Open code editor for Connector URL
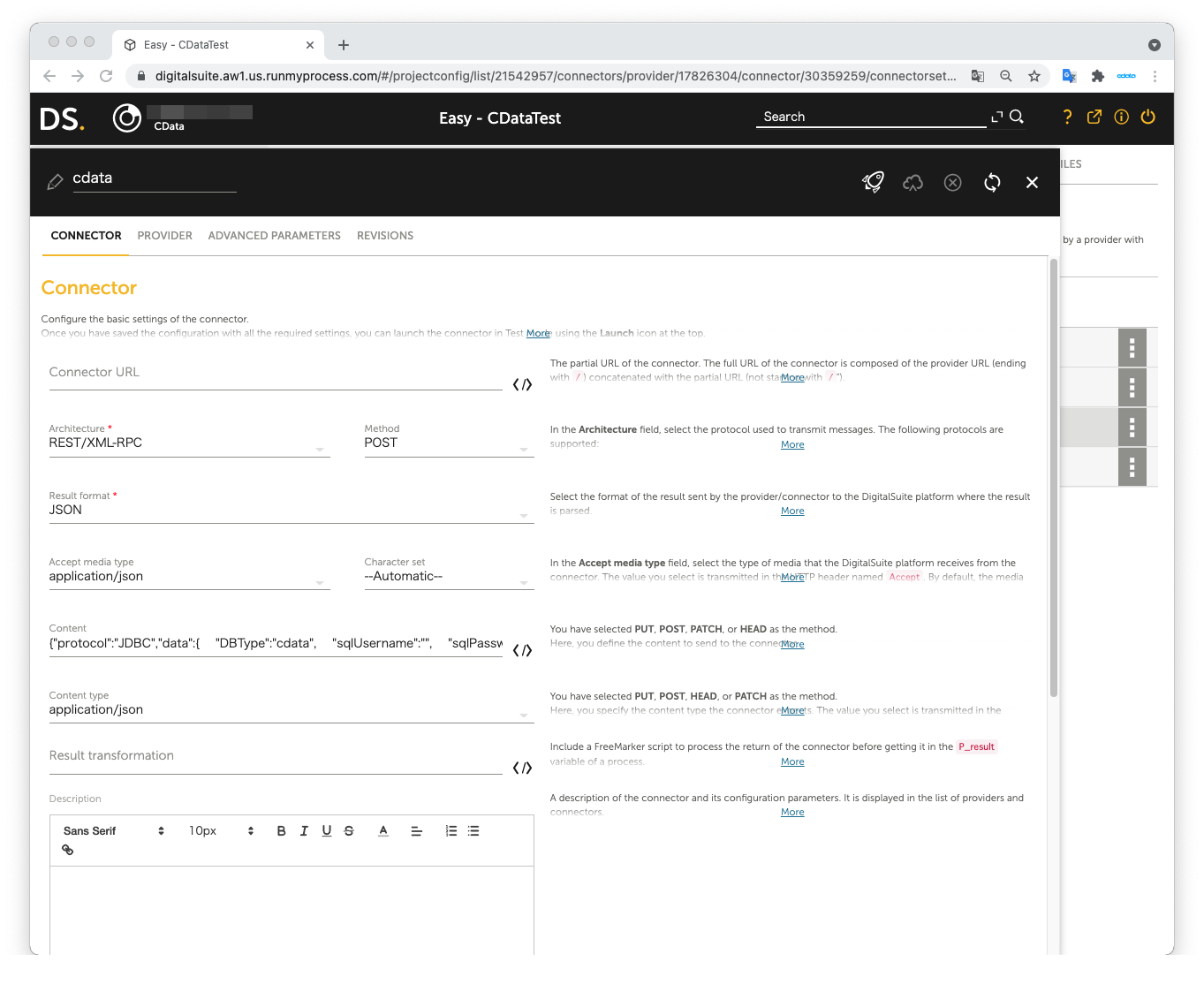Screen dimensions: 1204x992 pyautogui.click(x=522, y=384)
